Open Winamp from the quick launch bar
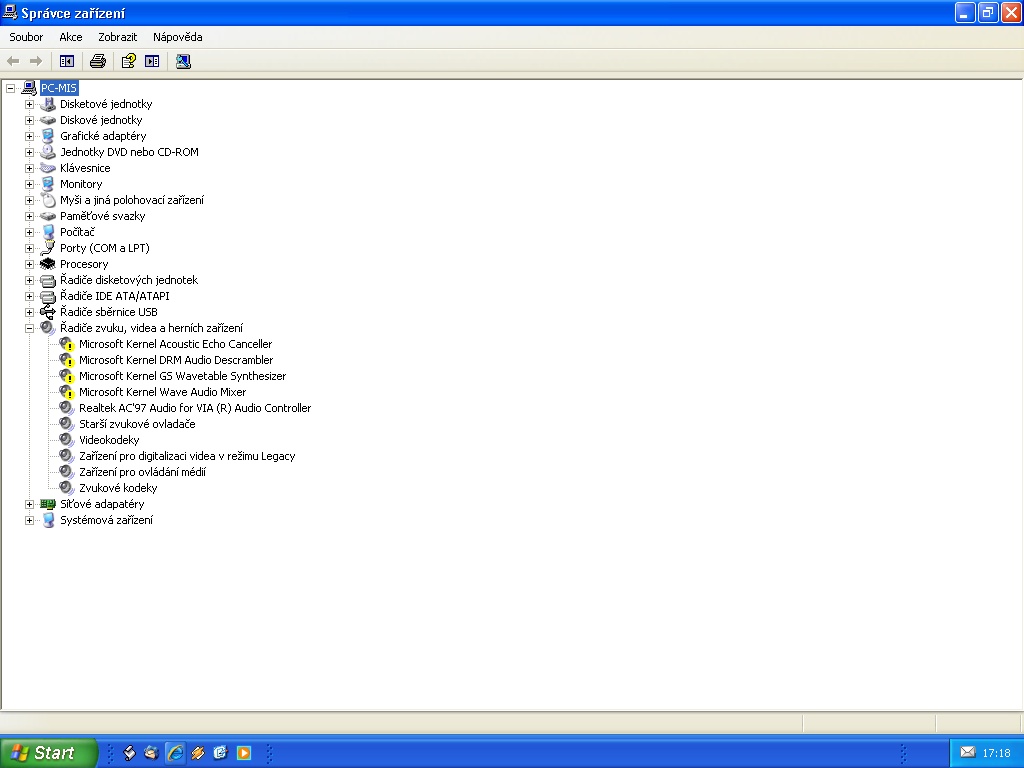This screenshot has height=768, width=1024. pyautogui.click(x=198, y=753)
